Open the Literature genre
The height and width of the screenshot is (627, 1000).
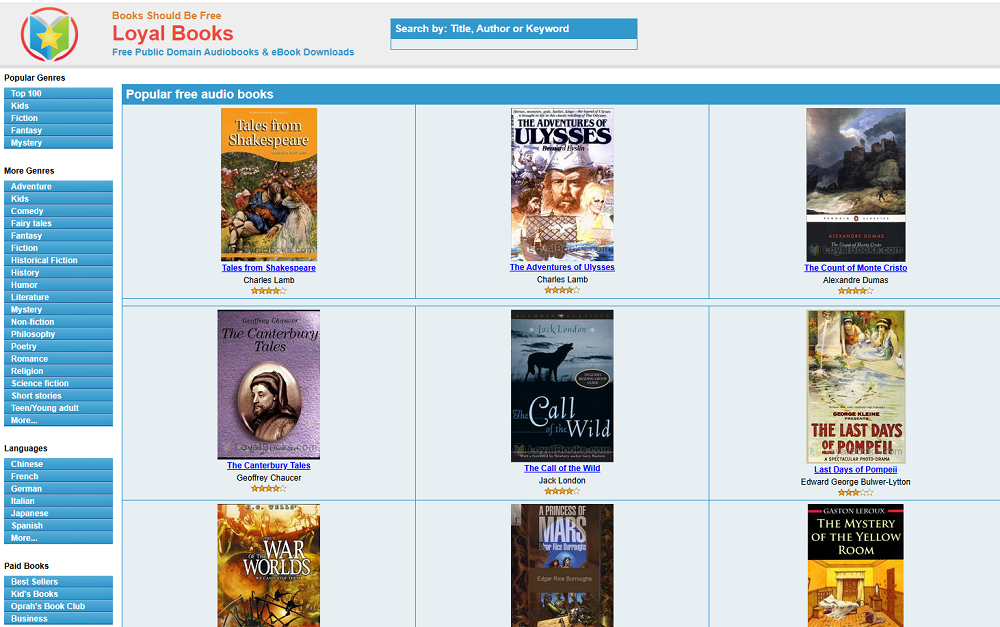click(x=58, y=297)
